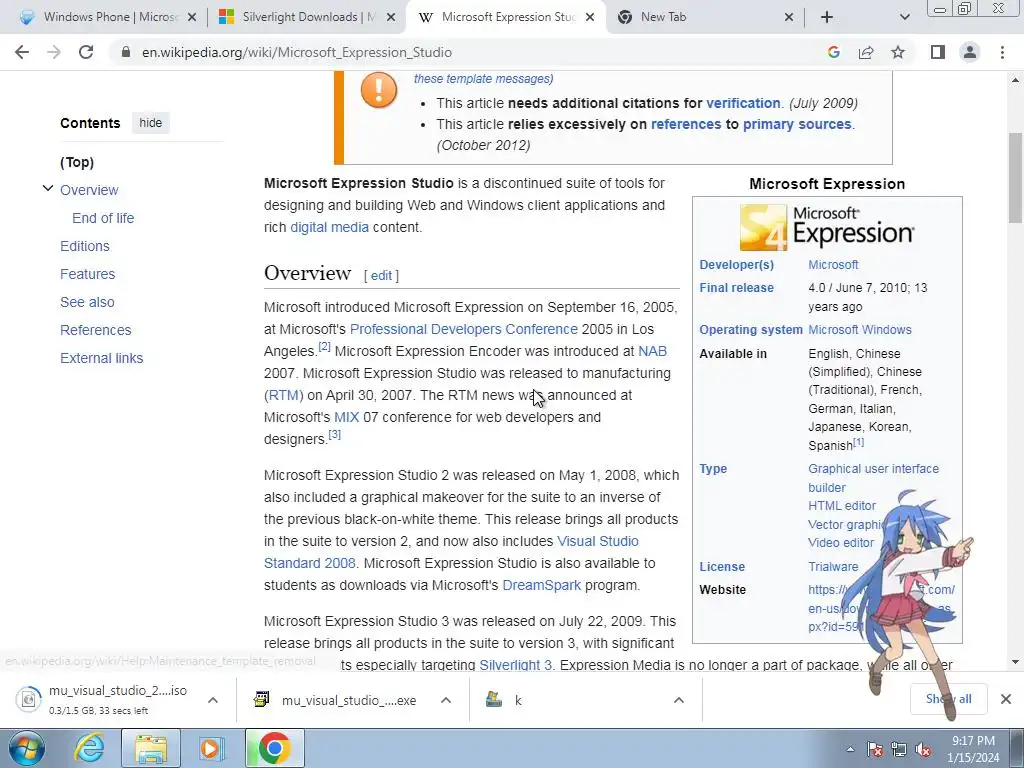The height and width of the screenshot is (768, 1024).
Task: Open the Google icon in address bar
Action: click(833, 52)
